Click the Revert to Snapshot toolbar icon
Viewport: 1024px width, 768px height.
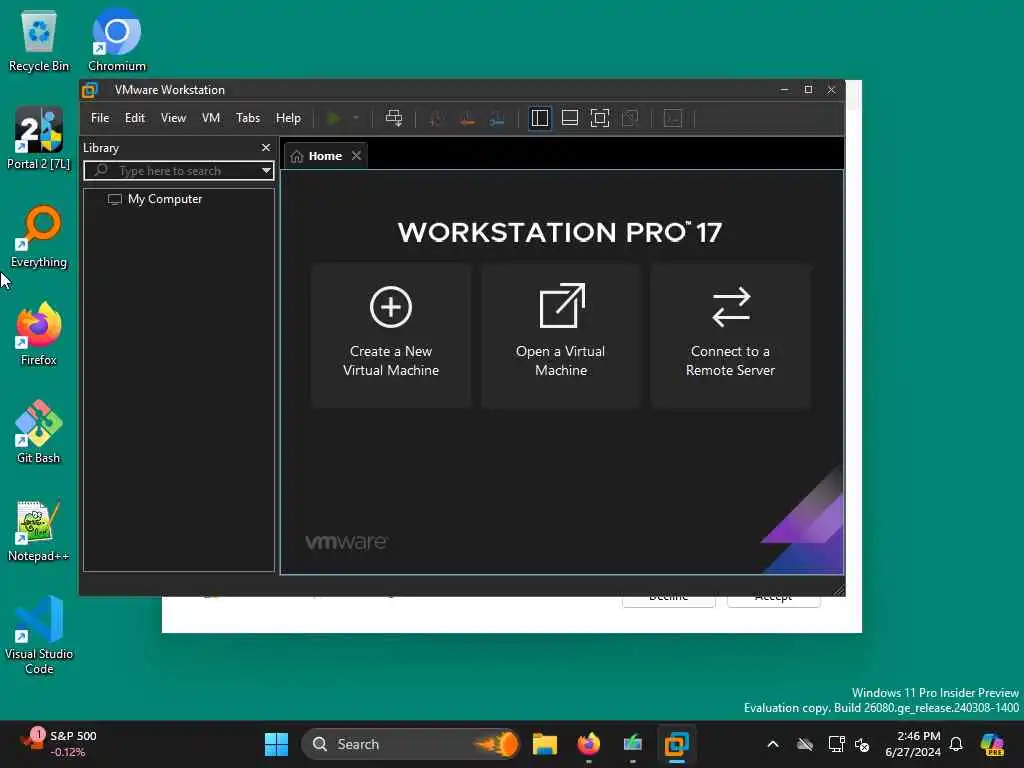466,118
